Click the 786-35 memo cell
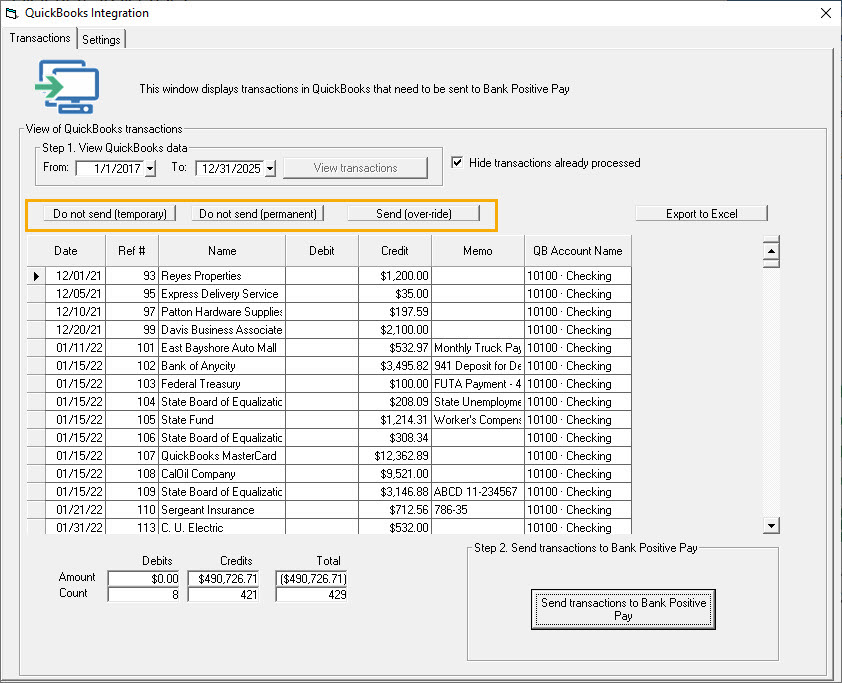The image size is (842, 683). point(477,510)
